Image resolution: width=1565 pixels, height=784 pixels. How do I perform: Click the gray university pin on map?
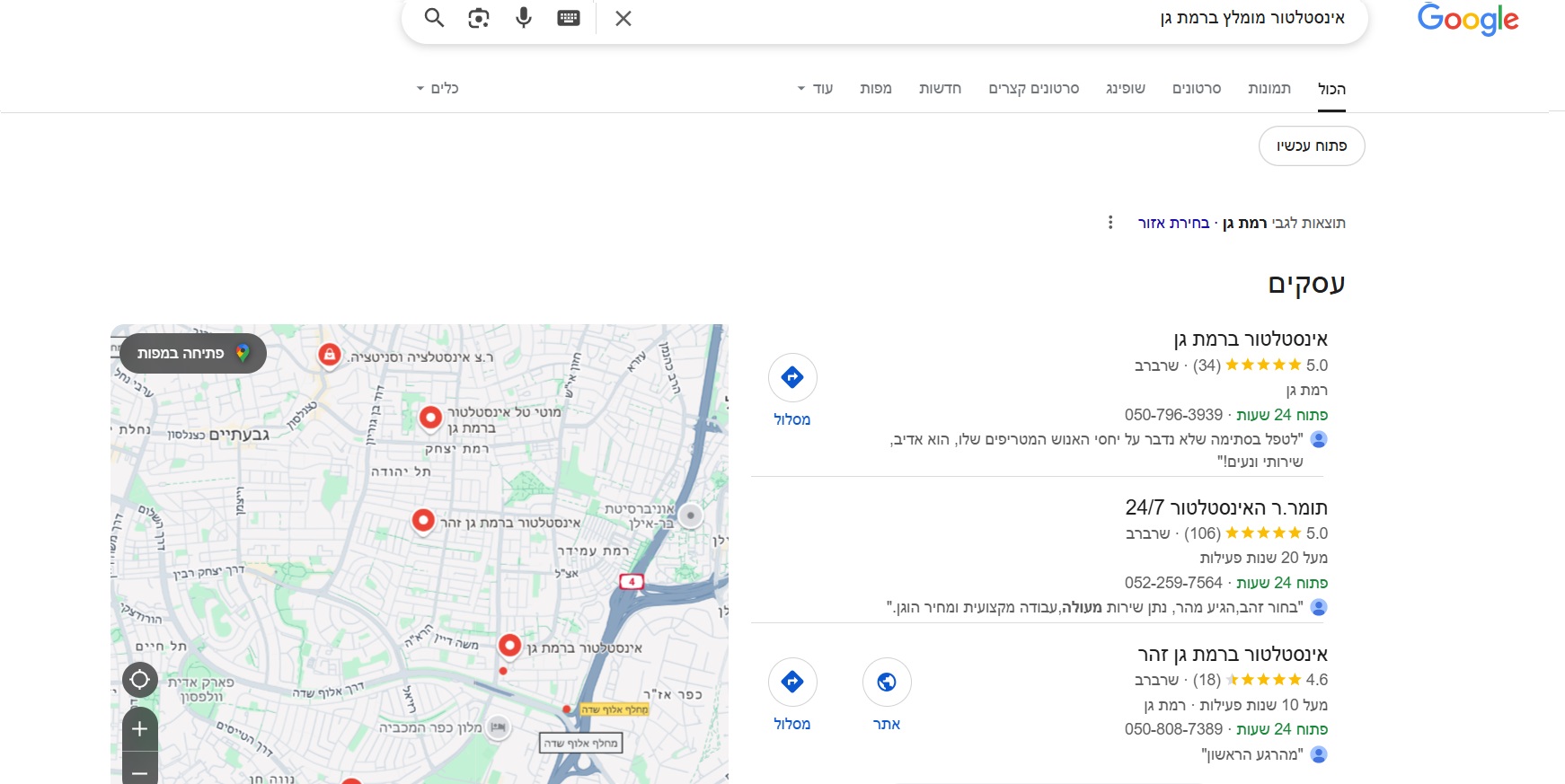pyautogui.click(x=690, y=515)
